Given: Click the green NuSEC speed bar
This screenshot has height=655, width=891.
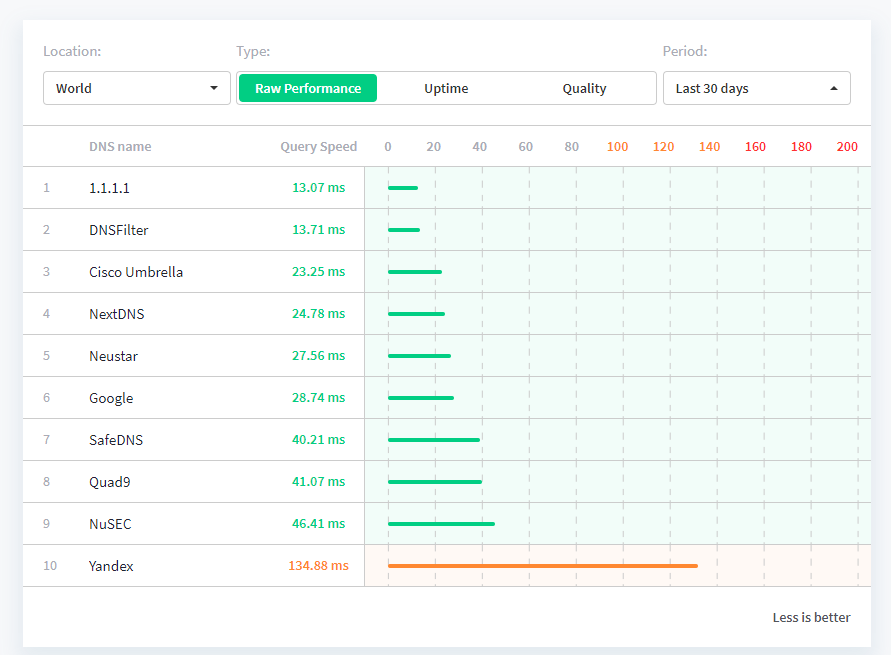Looking at the screenshot, I should coord(441,523).
